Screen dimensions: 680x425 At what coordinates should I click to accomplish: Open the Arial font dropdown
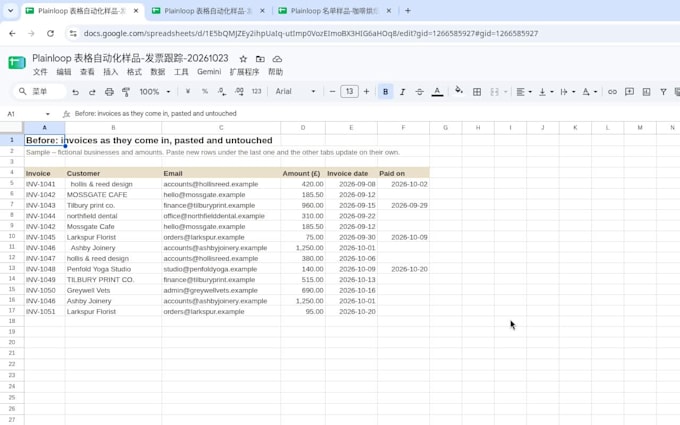click(x=295, y=92)
